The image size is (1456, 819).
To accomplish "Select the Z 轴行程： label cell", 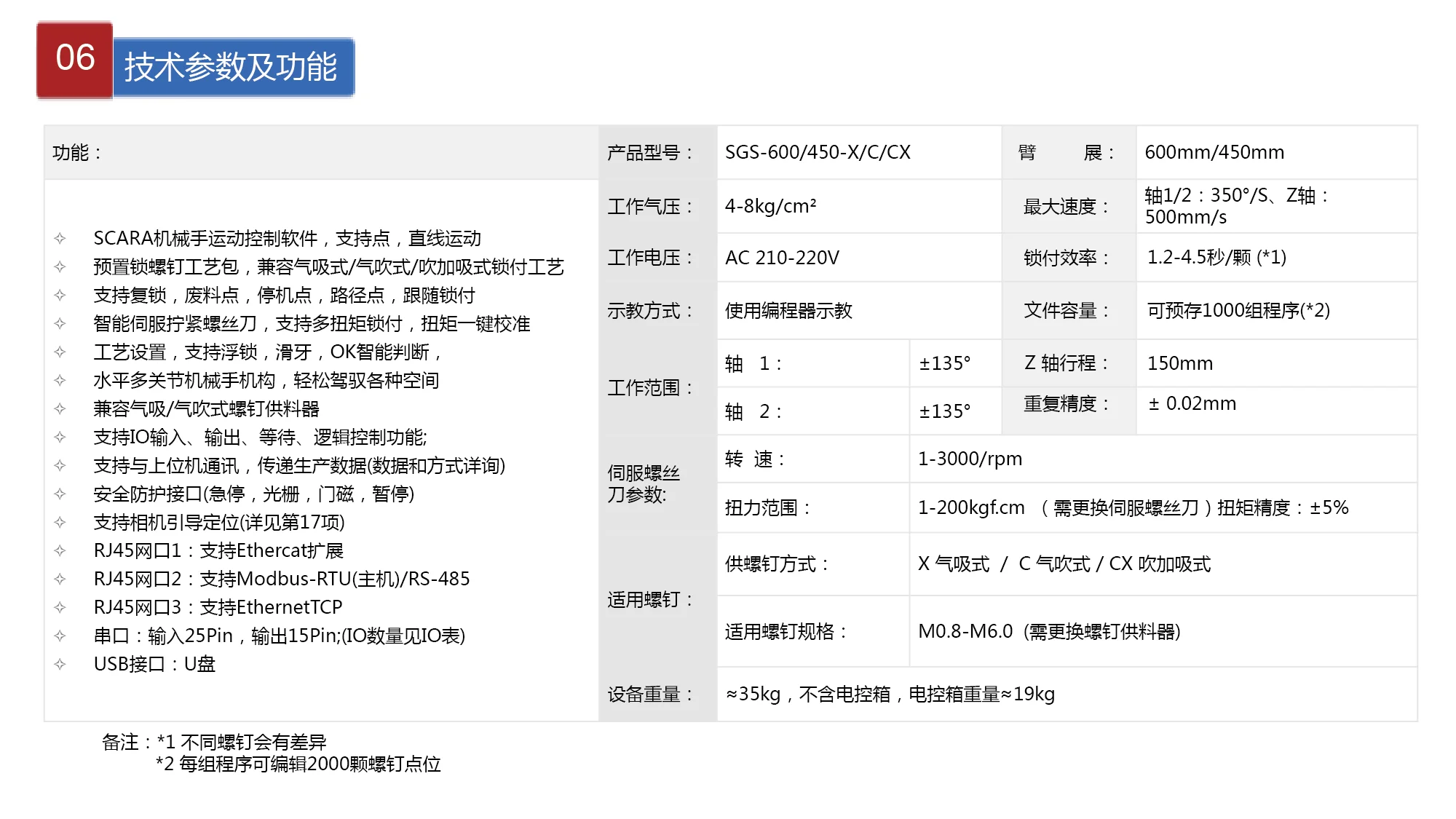I will point(1069,363).
